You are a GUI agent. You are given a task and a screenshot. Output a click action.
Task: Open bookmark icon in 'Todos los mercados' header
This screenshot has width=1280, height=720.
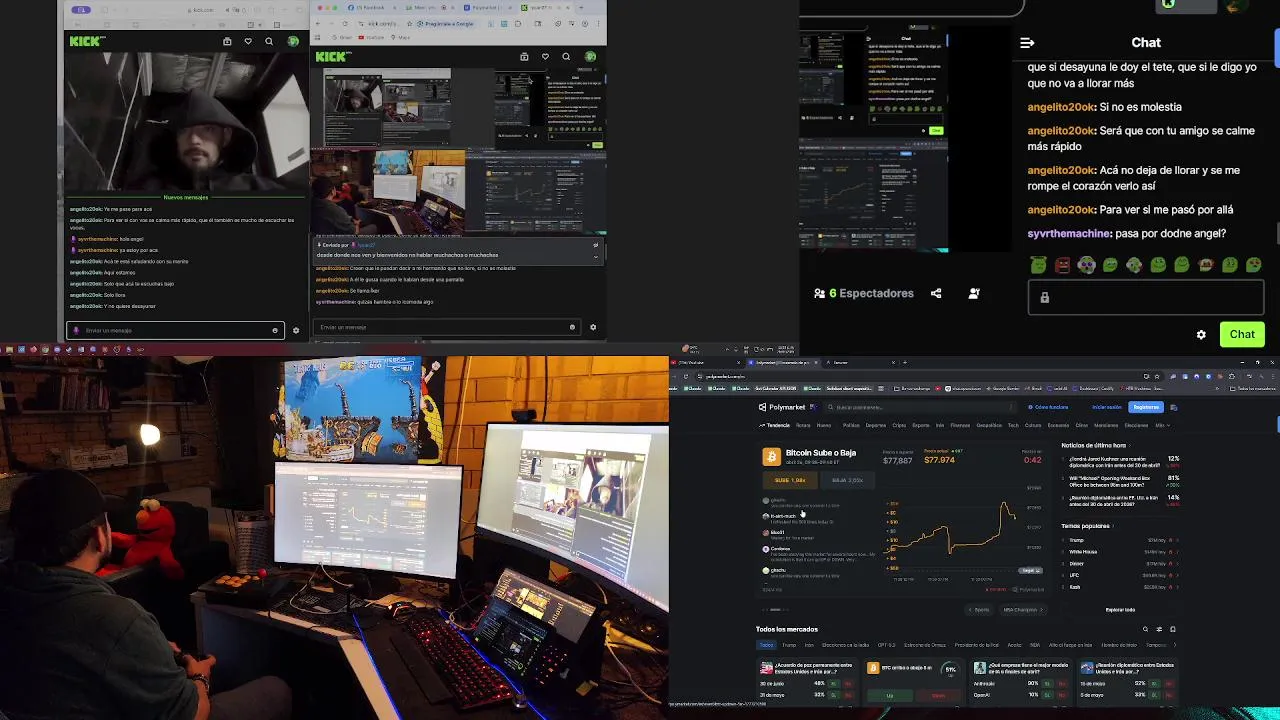point(1173,629)
